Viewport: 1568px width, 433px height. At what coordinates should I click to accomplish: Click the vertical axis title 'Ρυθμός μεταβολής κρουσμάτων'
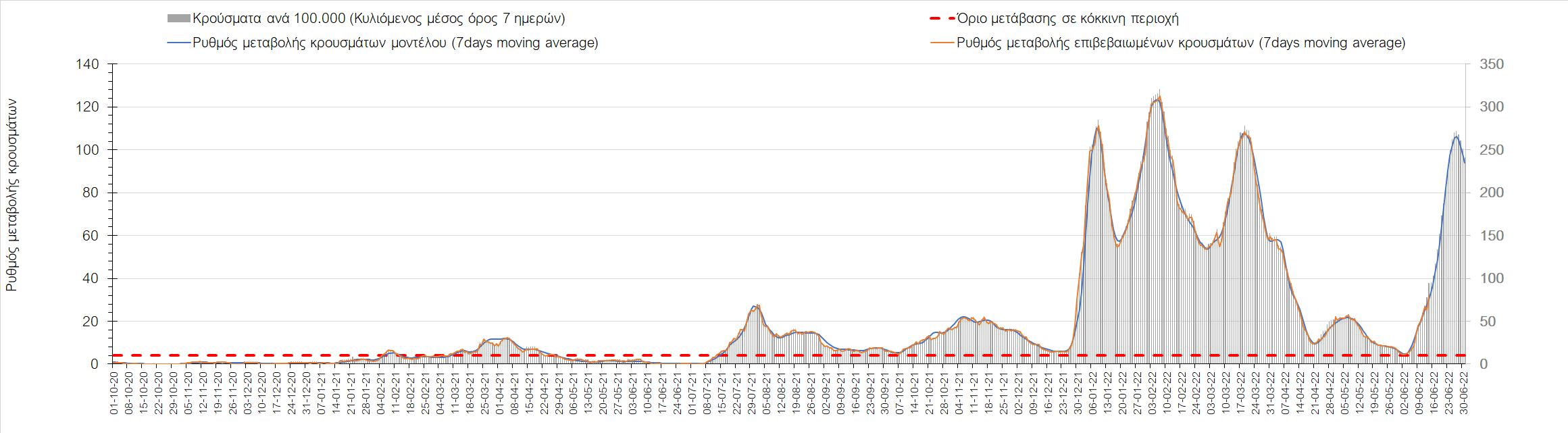(x=11, y=195)
